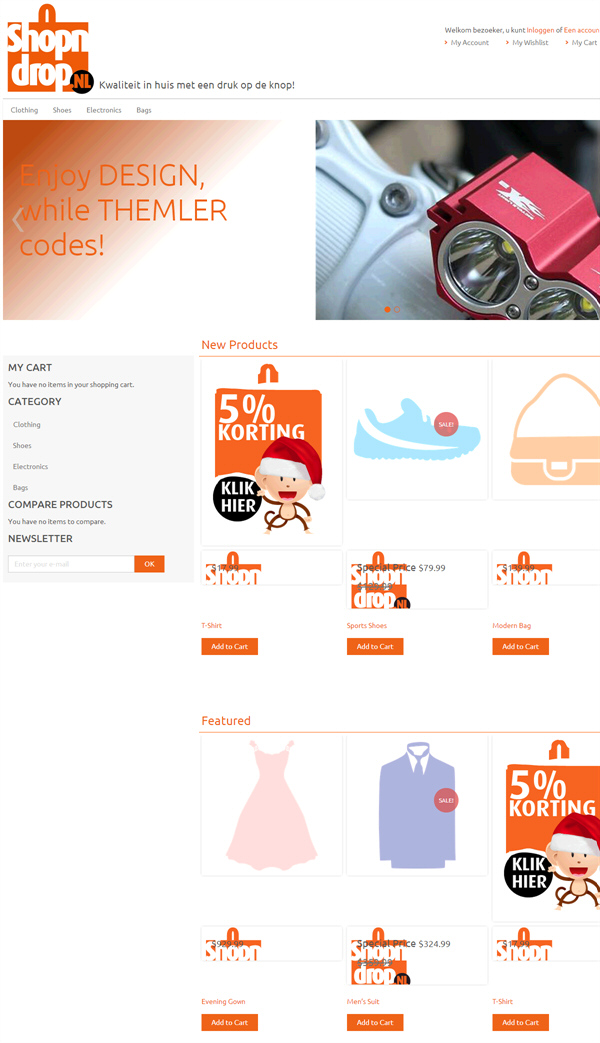Open the Men's Suit product image
The height and width of the screenshot is (1043, 600).
pos(417,806)
